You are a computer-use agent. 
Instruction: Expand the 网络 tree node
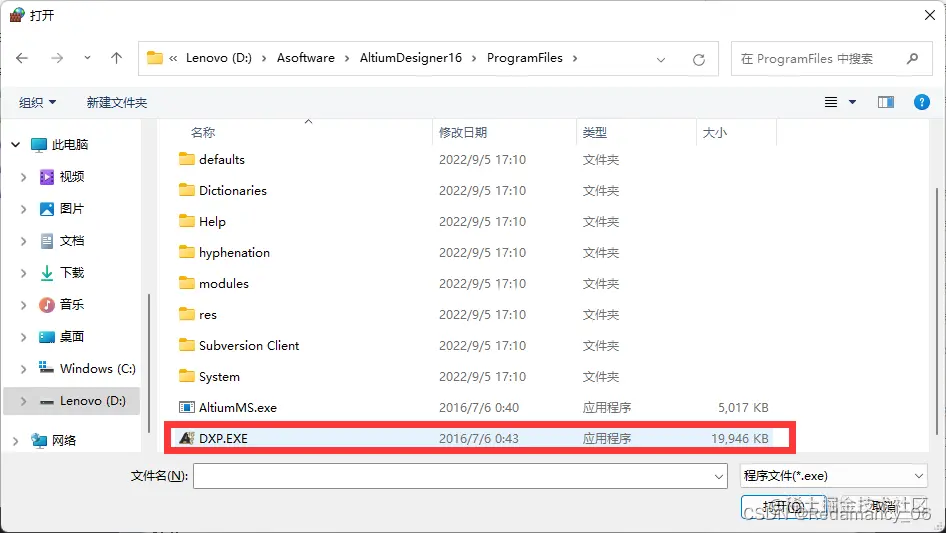(16, 441)
